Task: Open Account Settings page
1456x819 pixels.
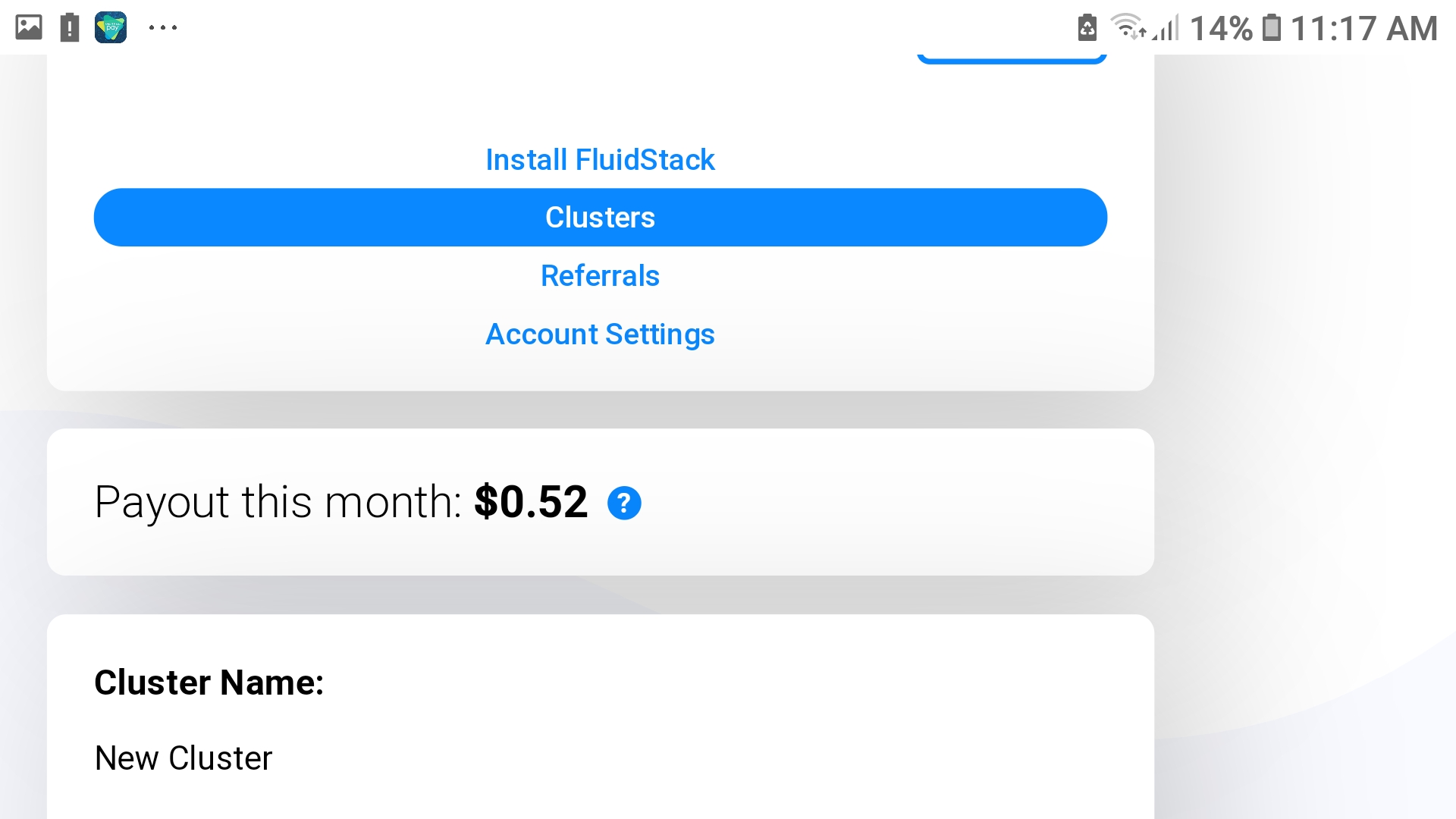Action: click(600, 333)
